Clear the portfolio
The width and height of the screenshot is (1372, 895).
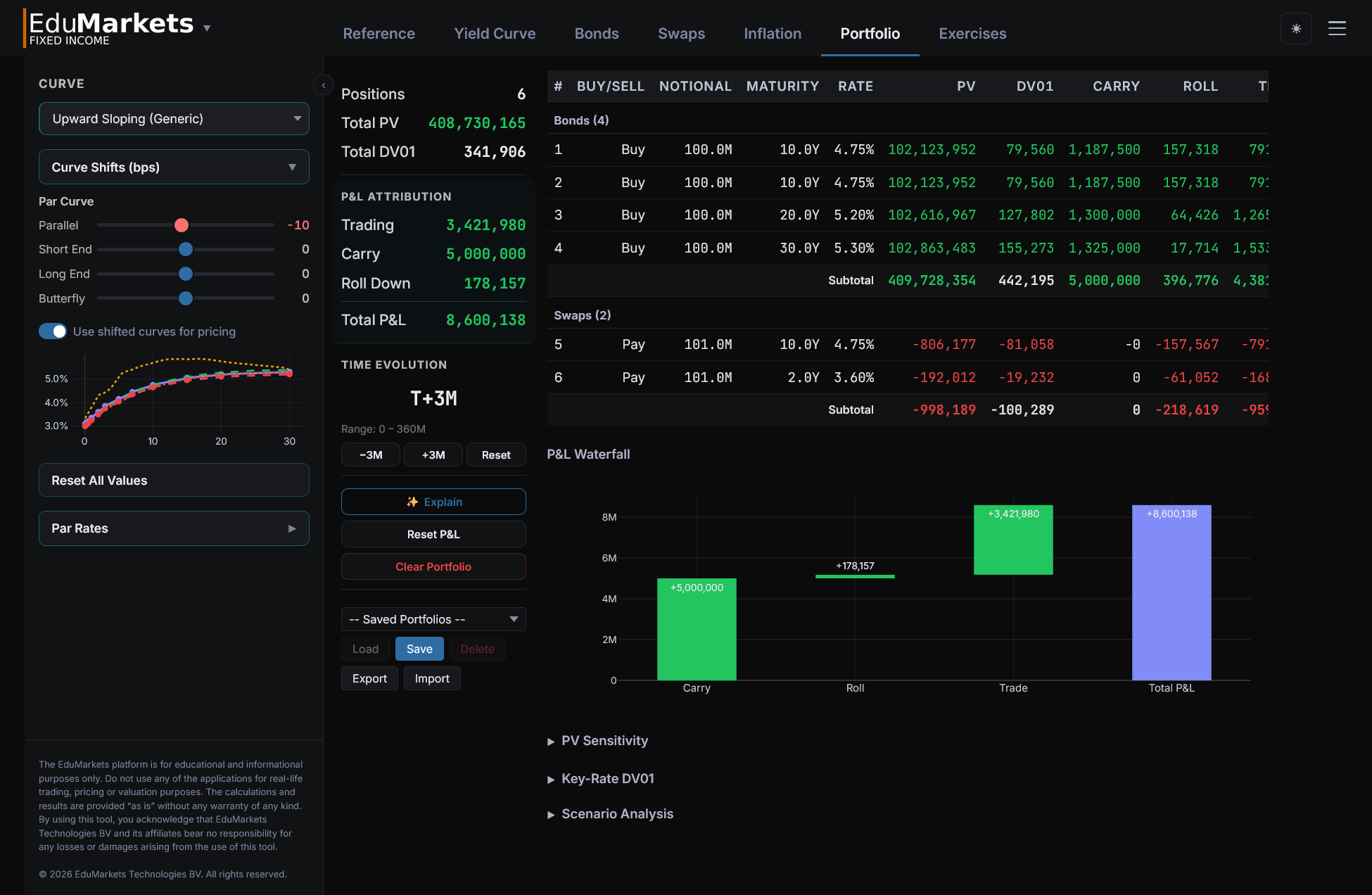click(x=433, y=566)
